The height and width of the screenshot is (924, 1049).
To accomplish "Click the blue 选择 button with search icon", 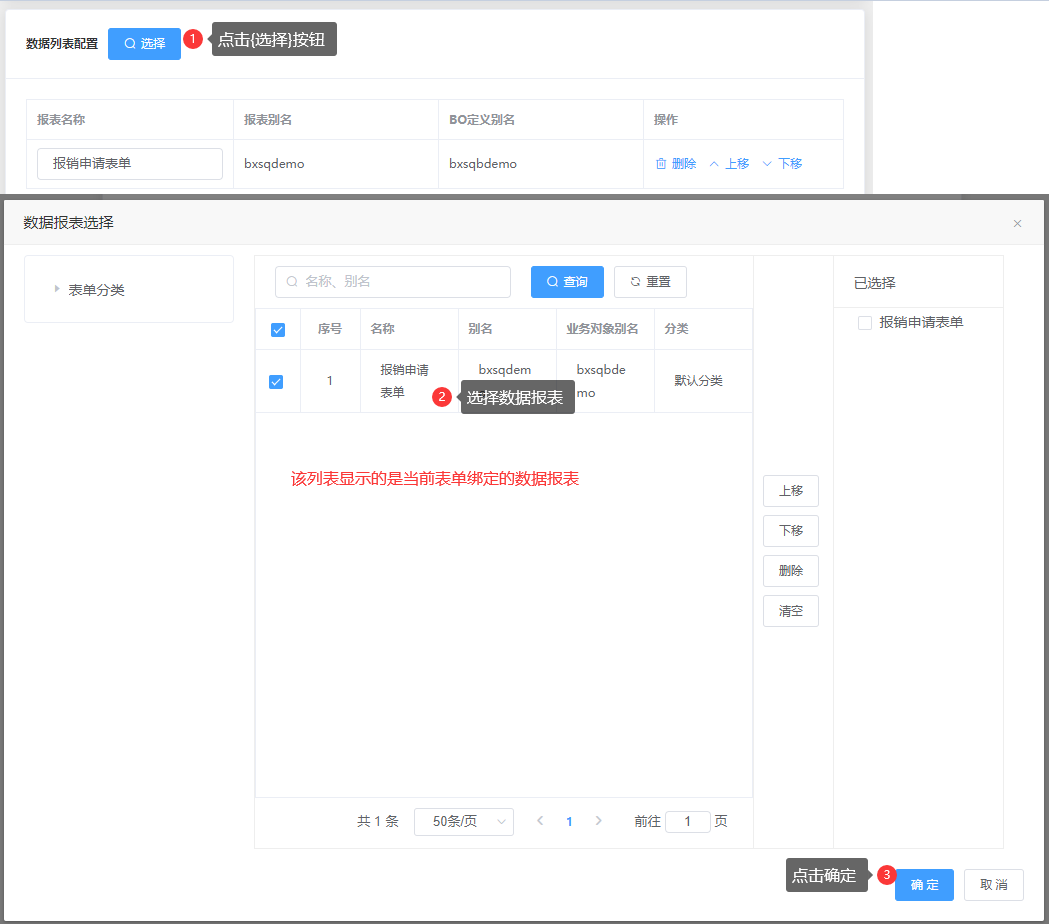I will [x=144, y=44].
